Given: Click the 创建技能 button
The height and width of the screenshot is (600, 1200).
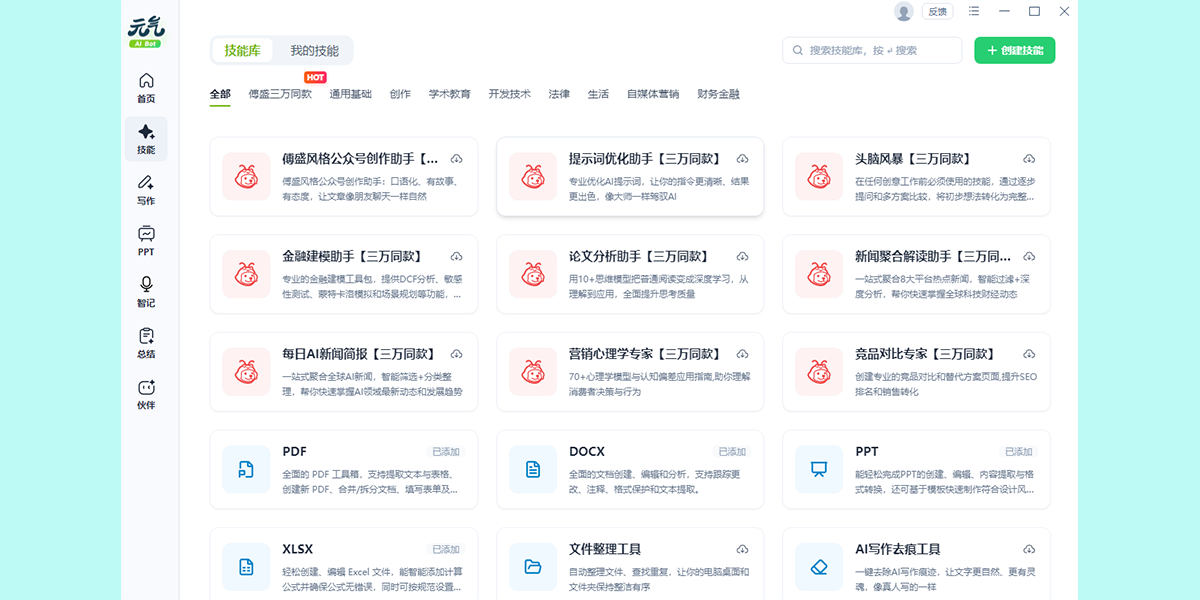Looking at the screenshot, I should tap(1016, 49).
